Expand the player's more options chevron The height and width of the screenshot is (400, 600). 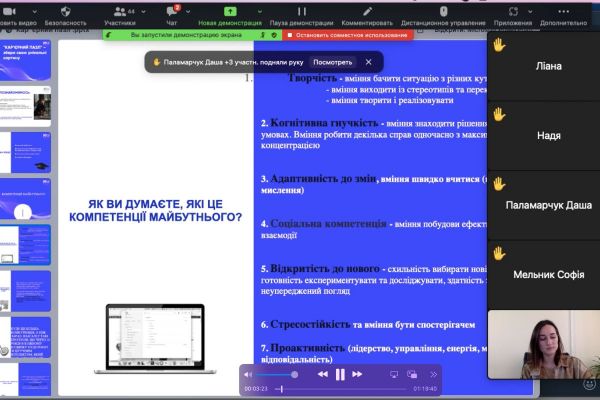point(435,374)
